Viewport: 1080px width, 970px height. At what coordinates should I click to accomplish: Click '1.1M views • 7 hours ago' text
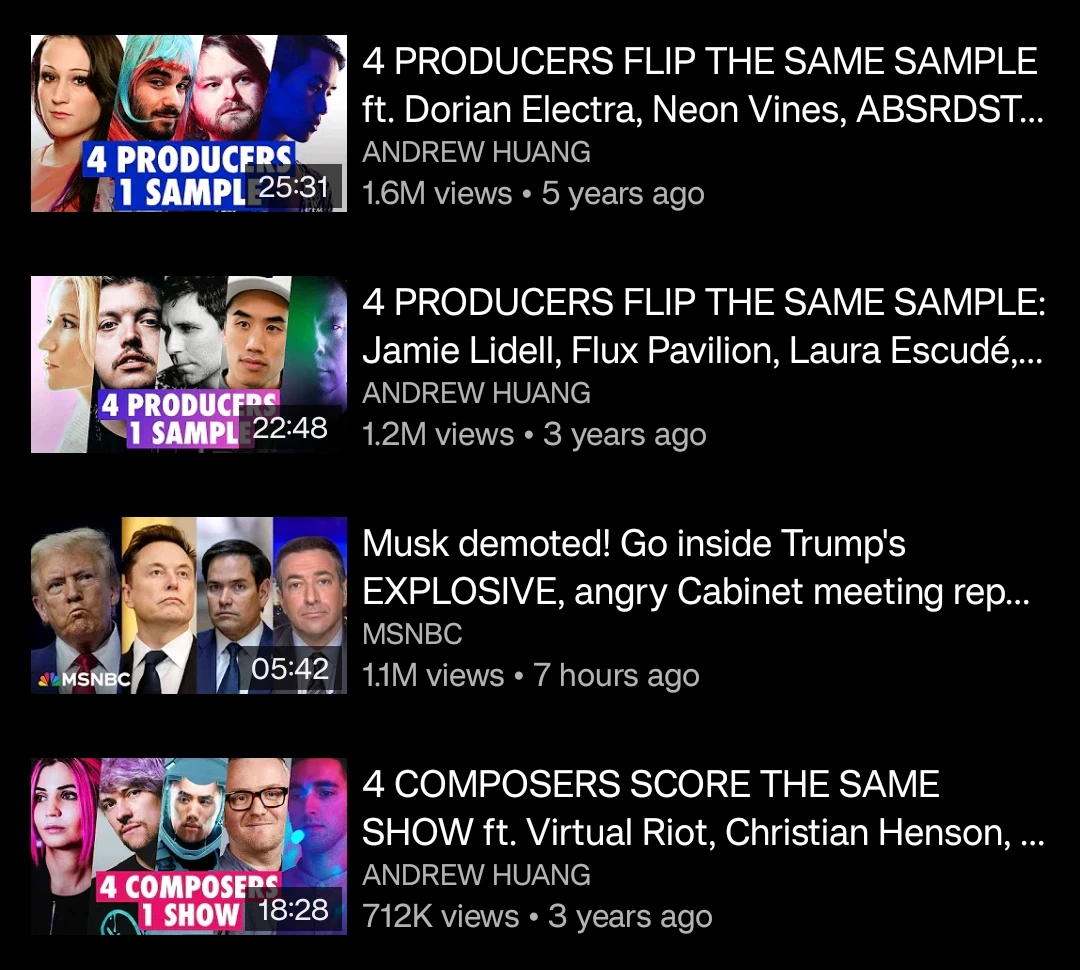point(530,676)
